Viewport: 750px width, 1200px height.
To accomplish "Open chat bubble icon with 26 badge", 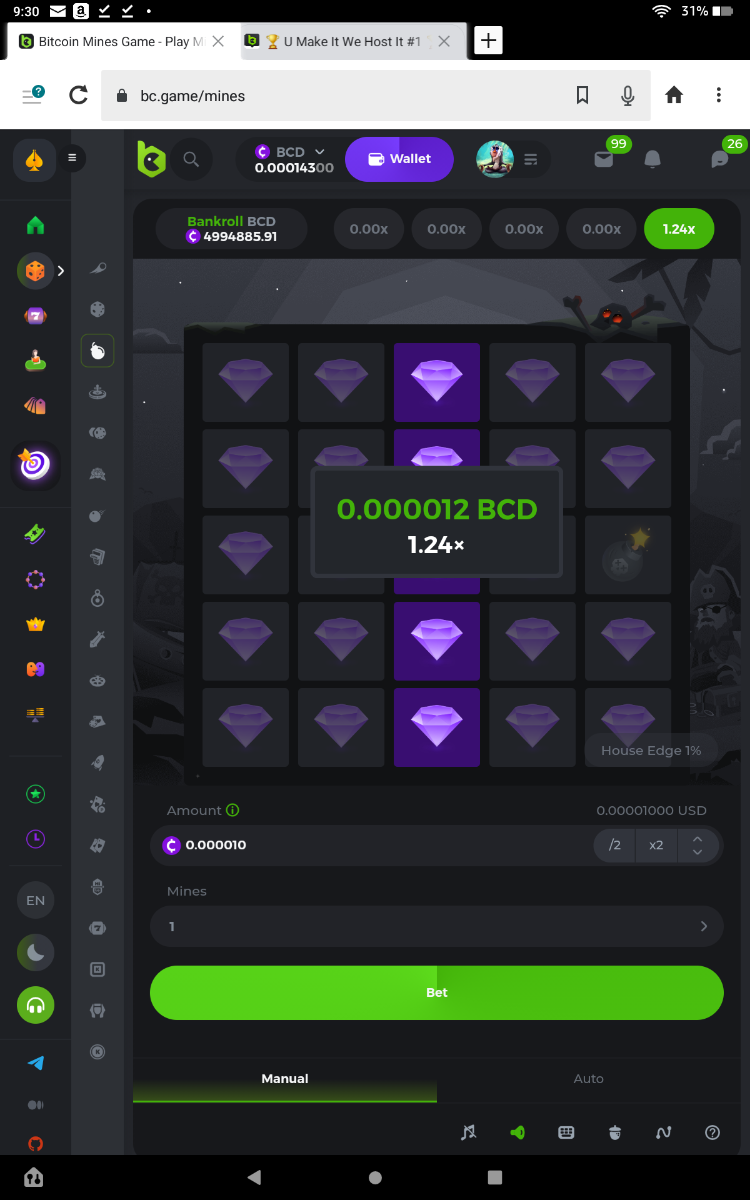I will [x=719, y=159].
